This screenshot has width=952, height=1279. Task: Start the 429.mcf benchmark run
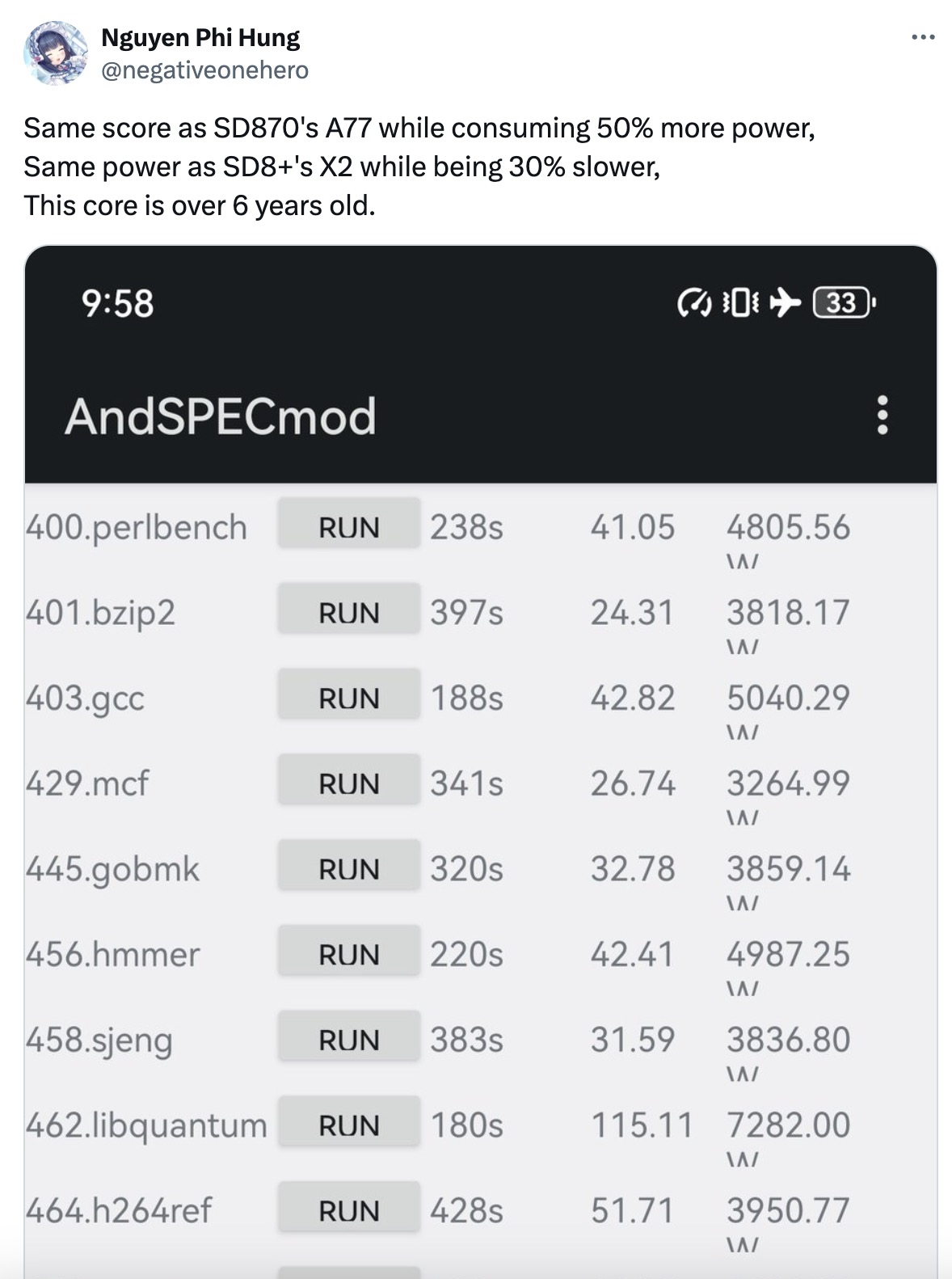click(x=348, y=783)
